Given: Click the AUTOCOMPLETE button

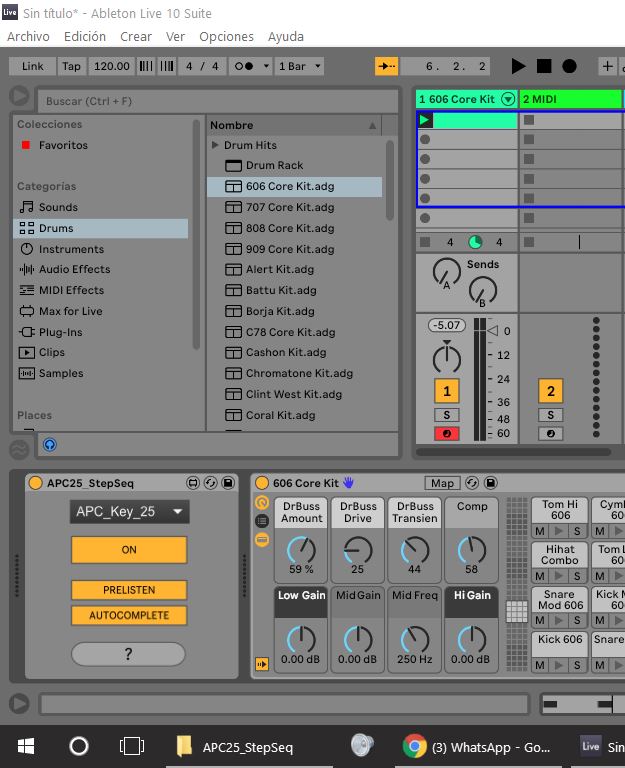Looking at the screenshot, I should click(129, 616).
